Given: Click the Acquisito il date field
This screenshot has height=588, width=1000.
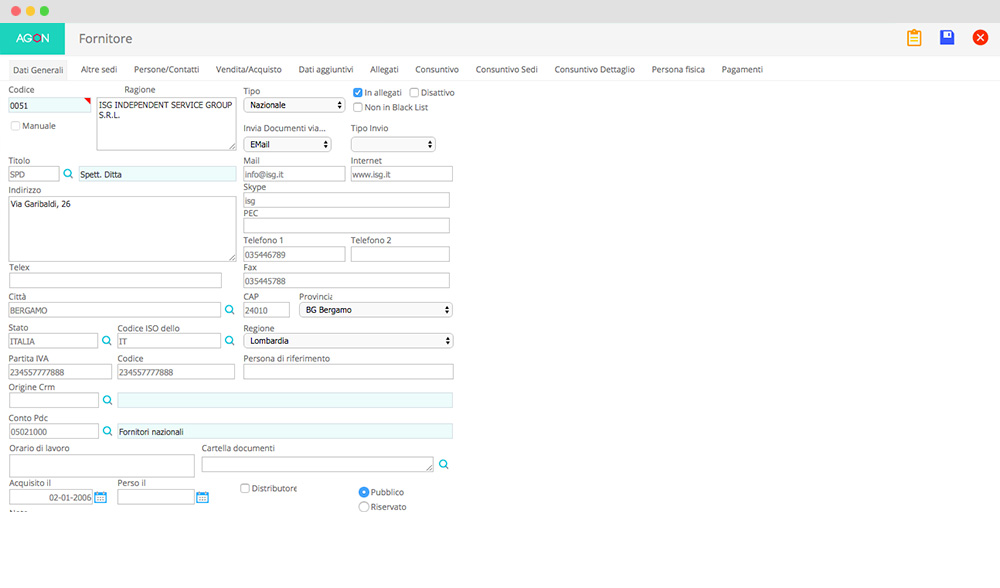Looking at the screenshot, I should tap(51, 497).
